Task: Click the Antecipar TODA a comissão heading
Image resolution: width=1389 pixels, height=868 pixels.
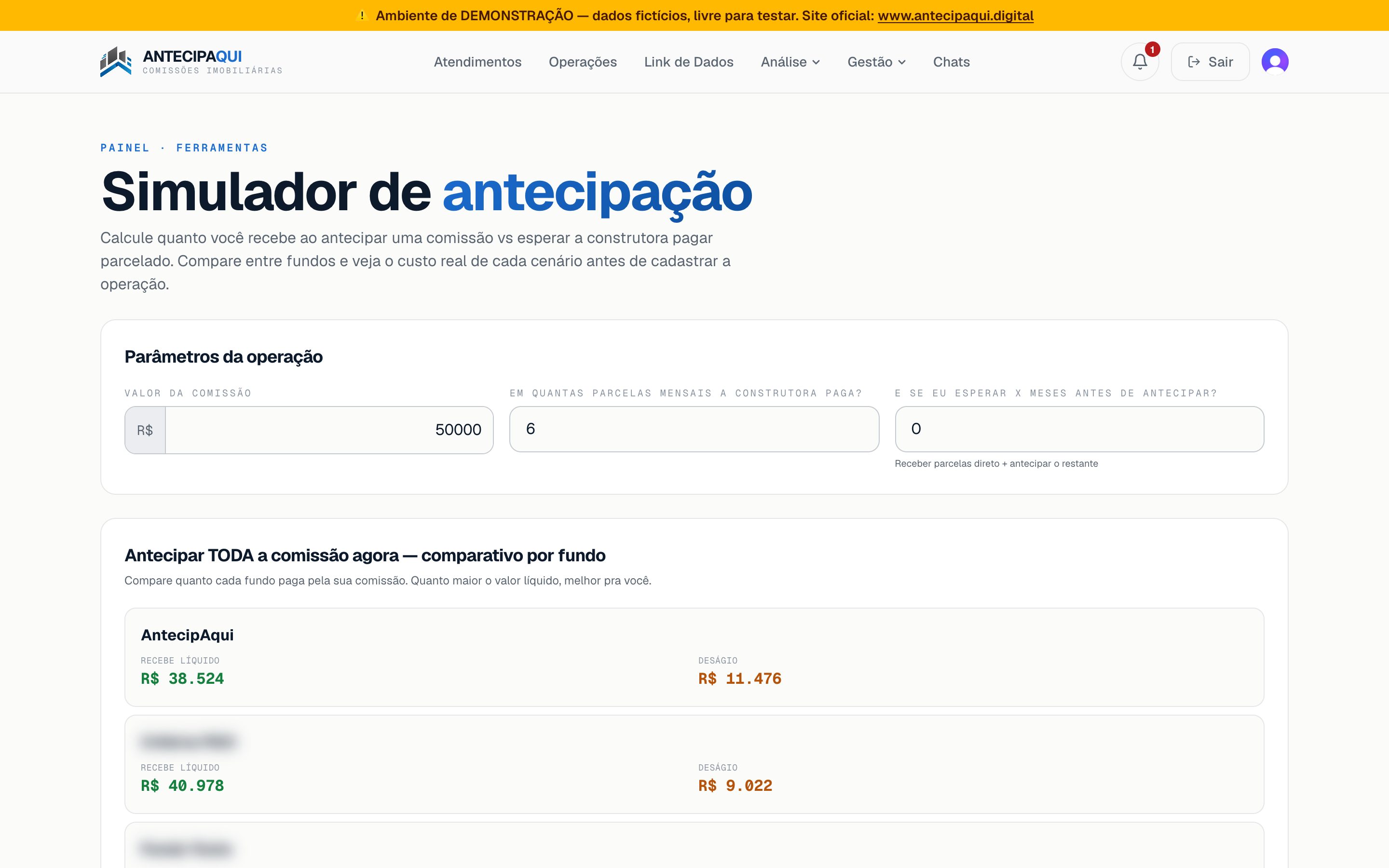Action: (x=365, y=555)
